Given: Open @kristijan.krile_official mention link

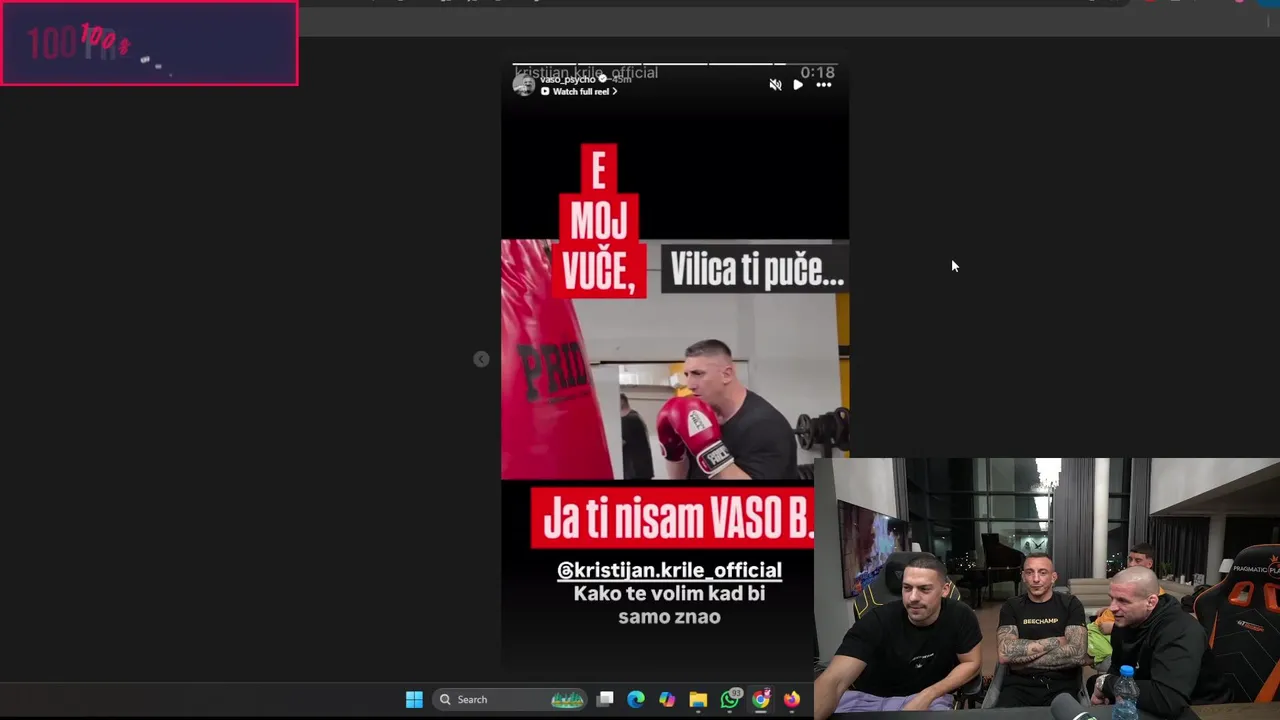Looking at the screenshot, I should click(x=669, y=570).
